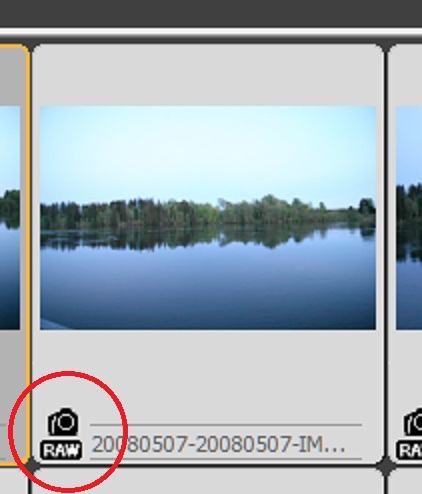The width and height of the screenshot is (422, 494).
Task: Click the white separator bar under the header
Action: coord(211,32)
